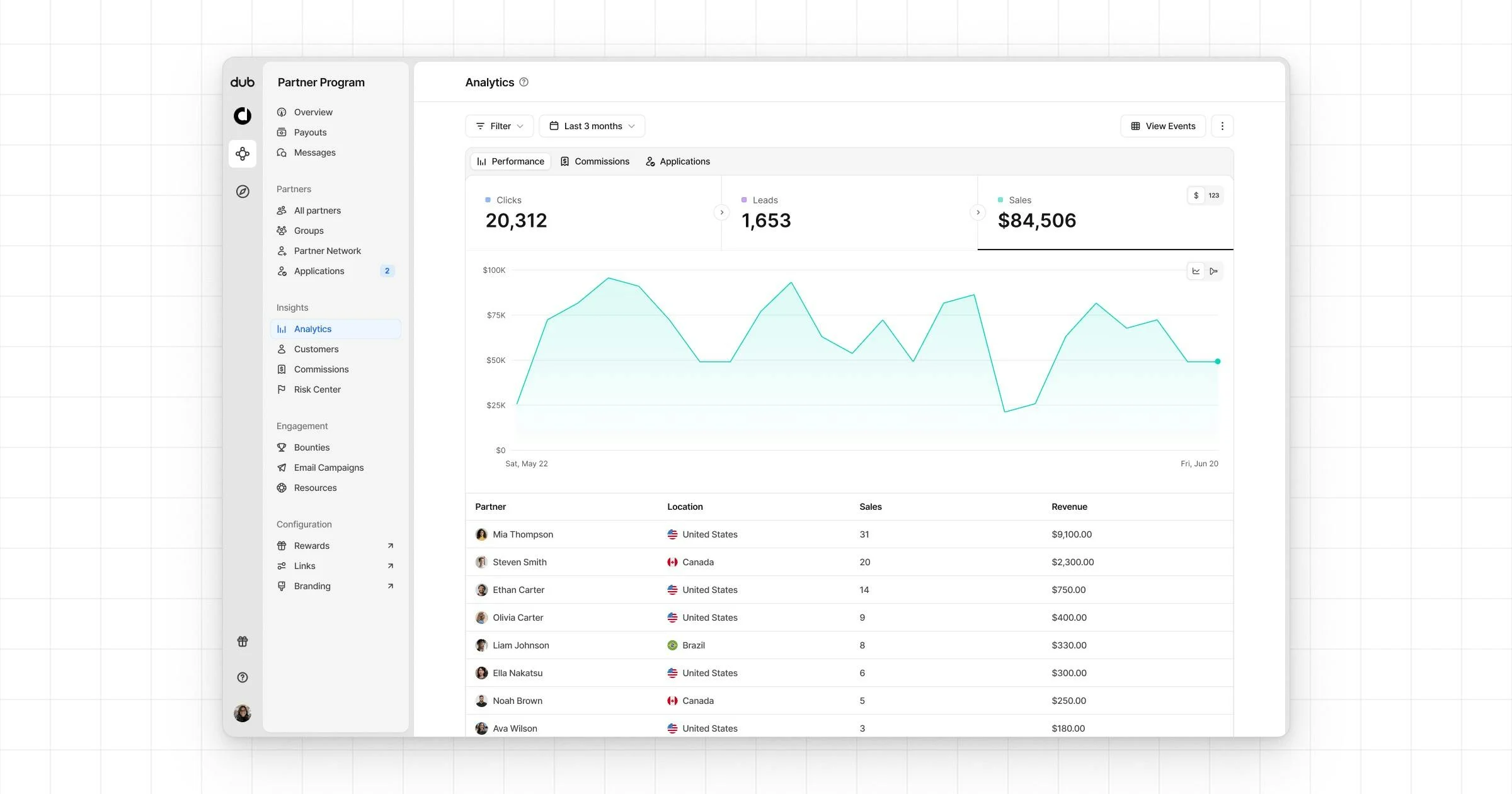Click the Analytics help info icon
1512x794 pixels.
pos(524,82)
